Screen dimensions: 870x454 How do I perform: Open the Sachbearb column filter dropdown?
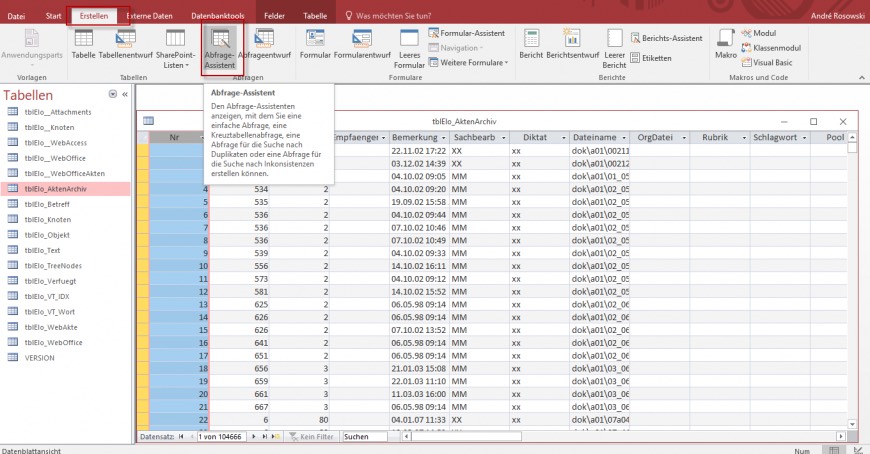(504, 138)
